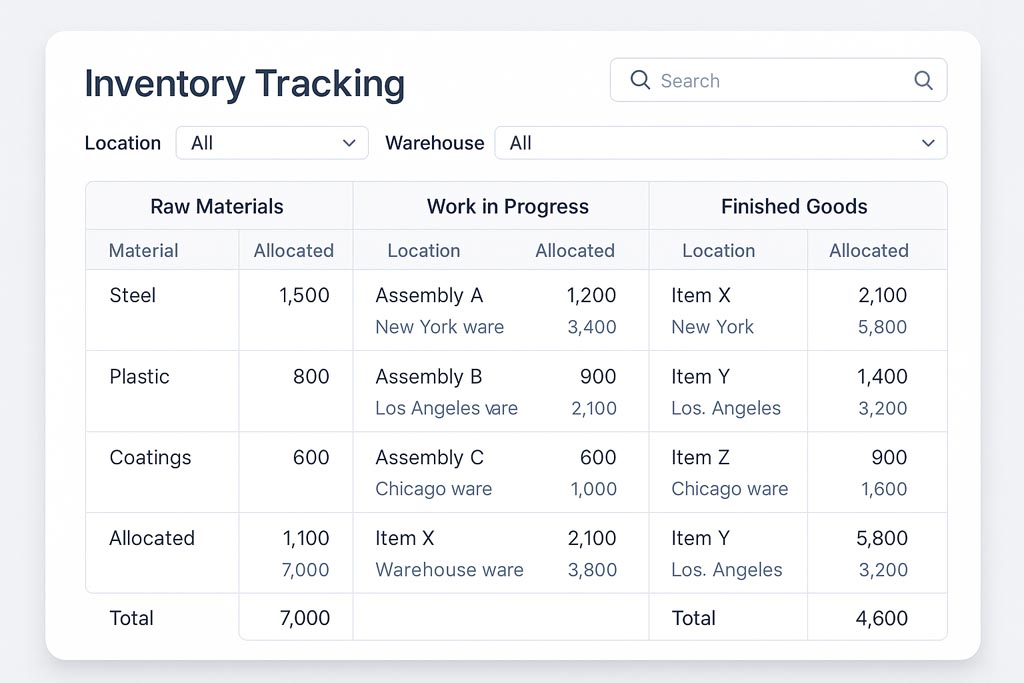Click the 1,600 value
This screenshot has height=683, width=1024.
pyautogui.click(x=884, y=489)
